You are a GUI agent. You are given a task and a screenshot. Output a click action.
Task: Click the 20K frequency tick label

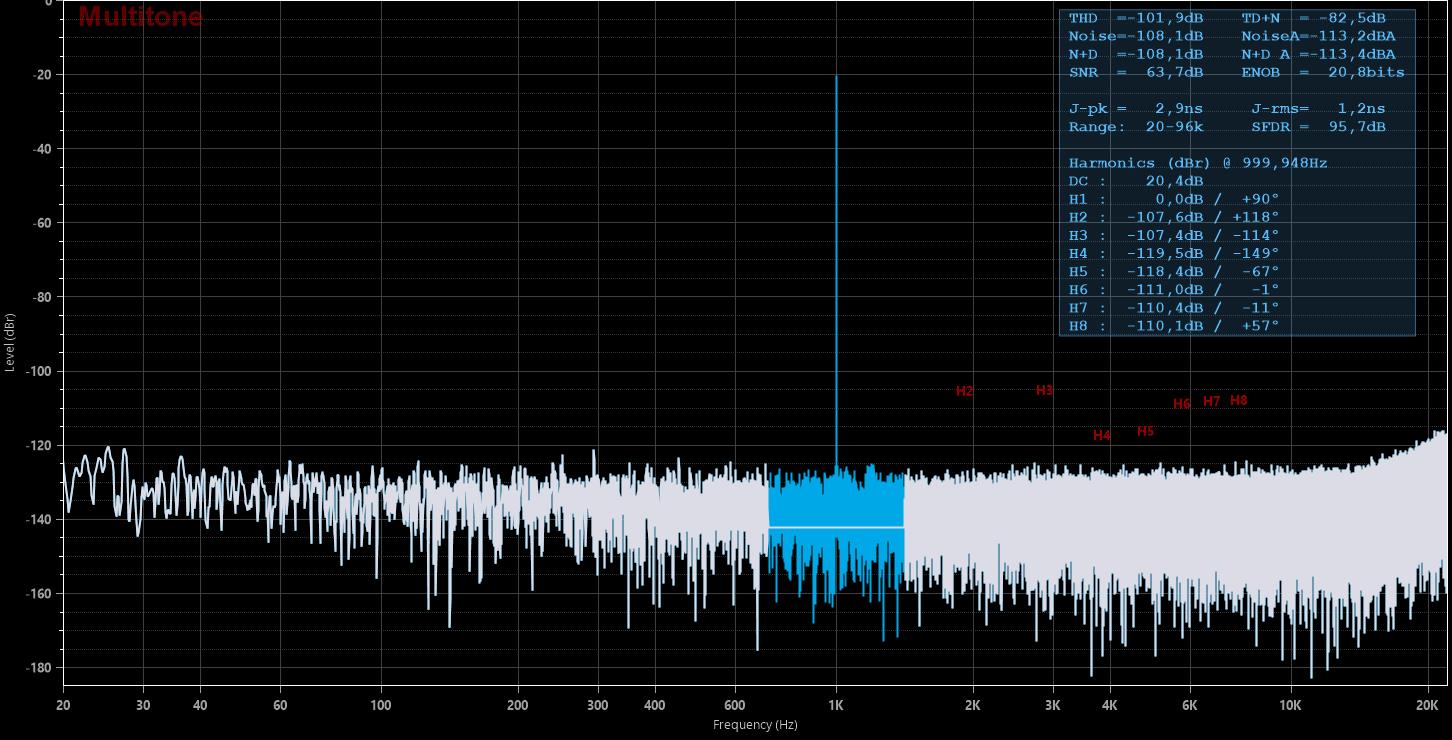click(1427, 705)
